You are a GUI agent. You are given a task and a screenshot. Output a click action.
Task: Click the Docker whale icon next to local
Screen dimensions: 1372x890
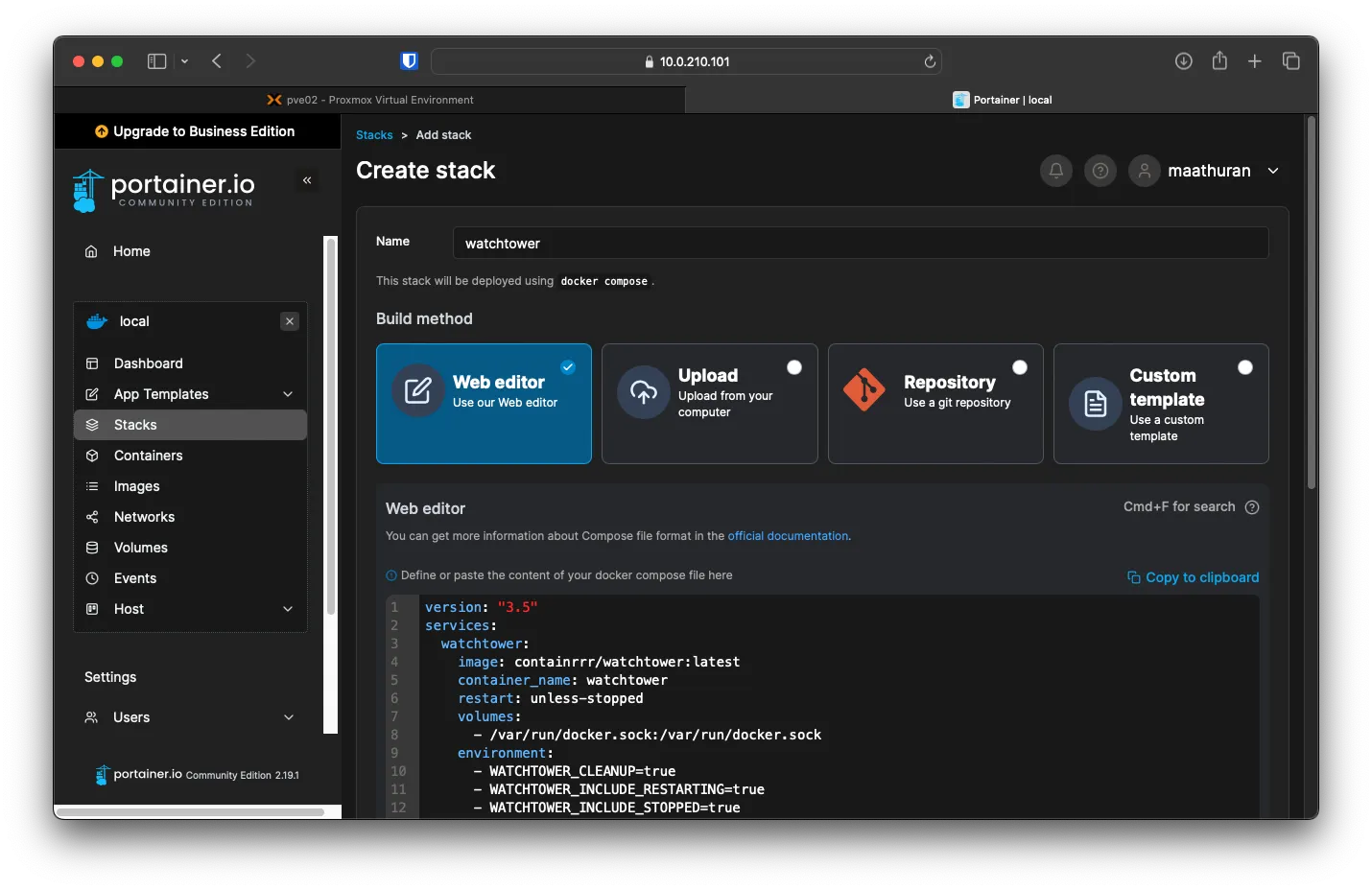tap(97, 321)
